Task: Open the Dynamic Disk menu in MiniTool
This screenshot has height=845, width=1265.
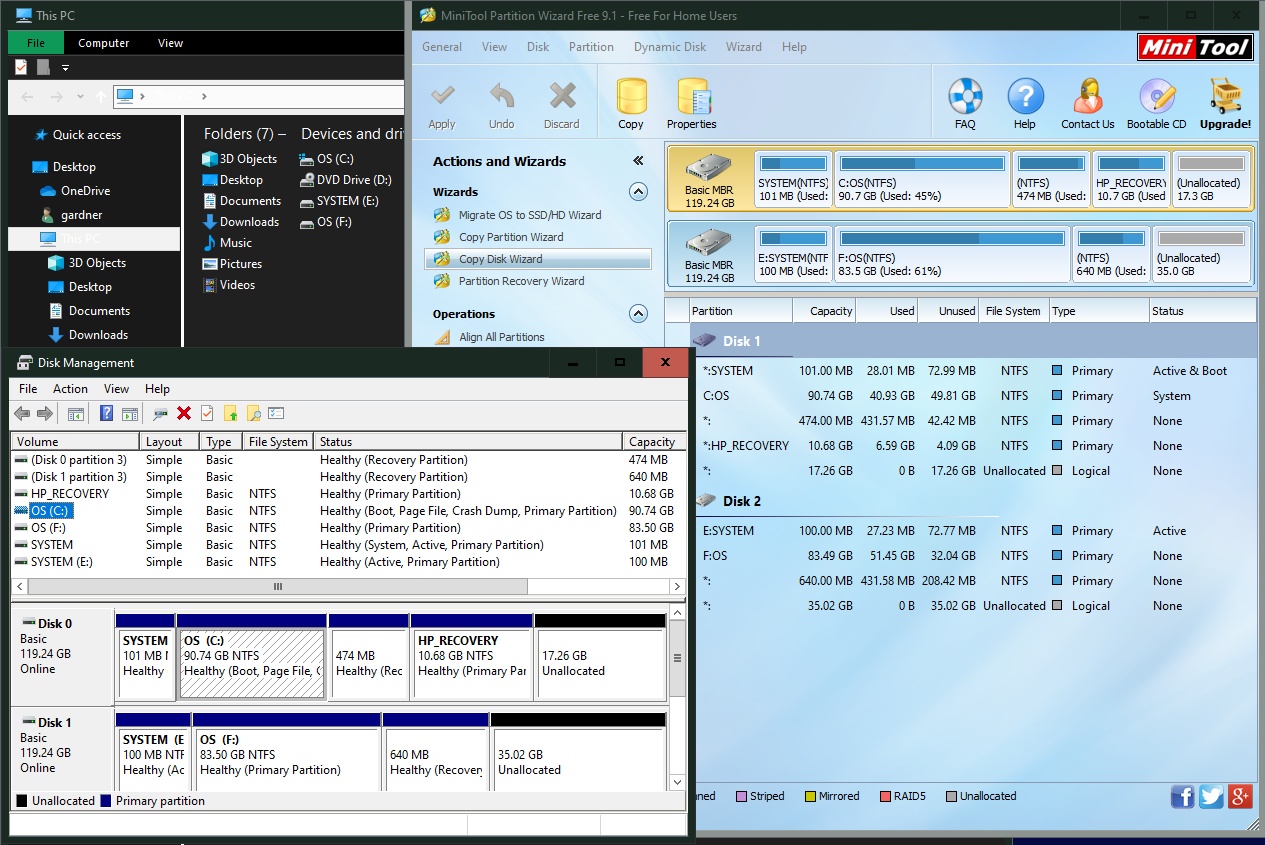Action: tap(669, 47)
